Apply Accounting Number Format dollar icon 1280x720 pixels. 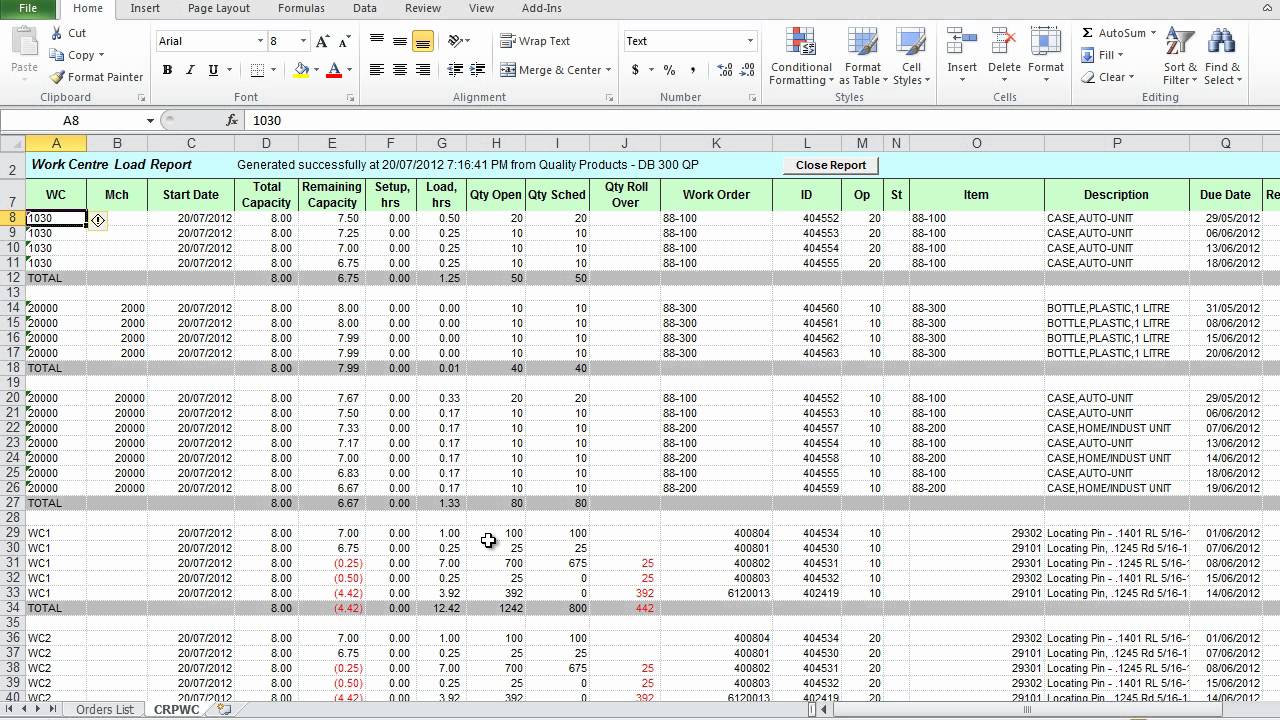pyautogui.click(x=635, y=70)
